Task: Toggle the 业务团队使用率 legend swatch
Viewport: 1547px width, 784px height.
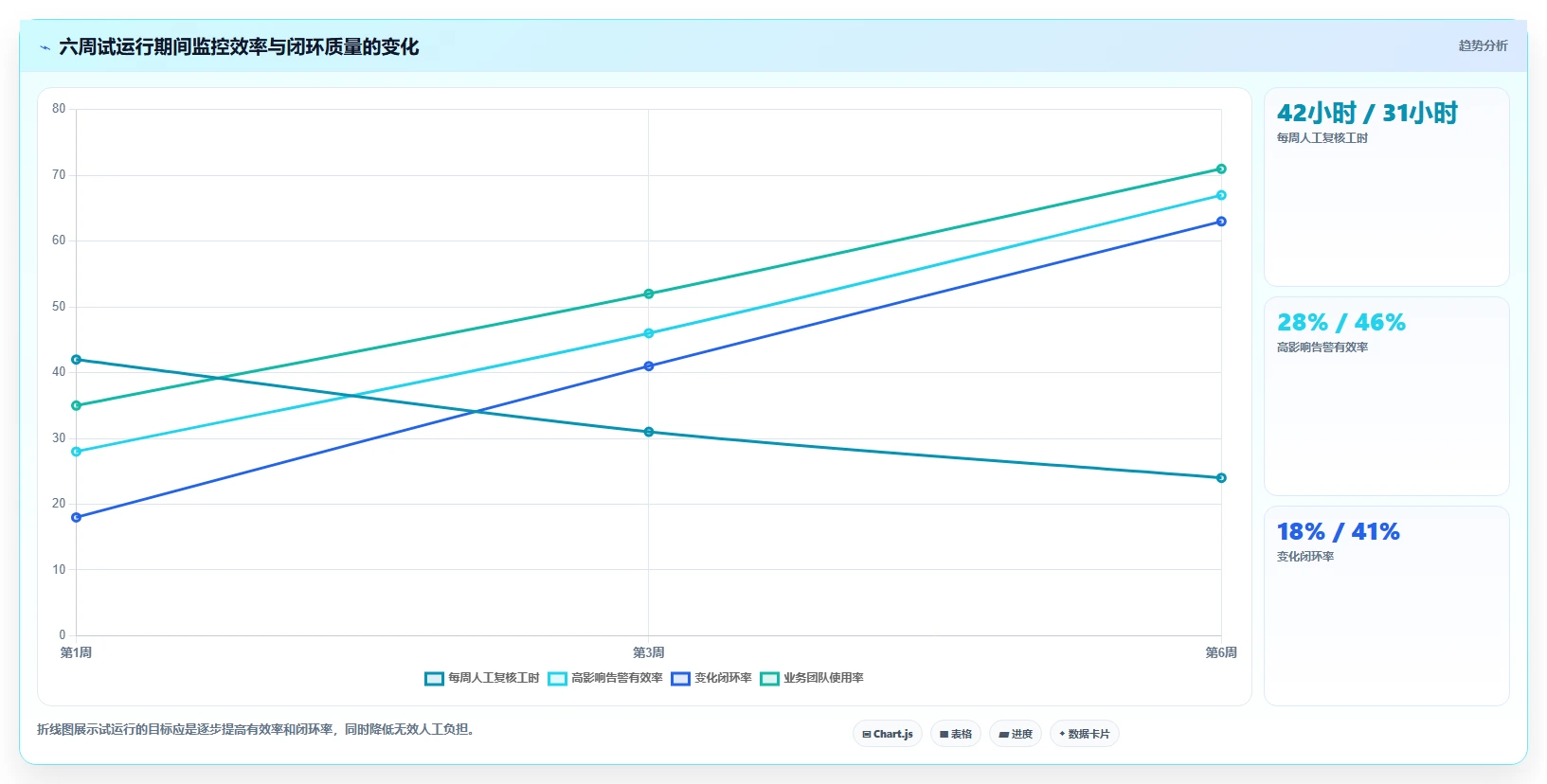Action: 769,678
